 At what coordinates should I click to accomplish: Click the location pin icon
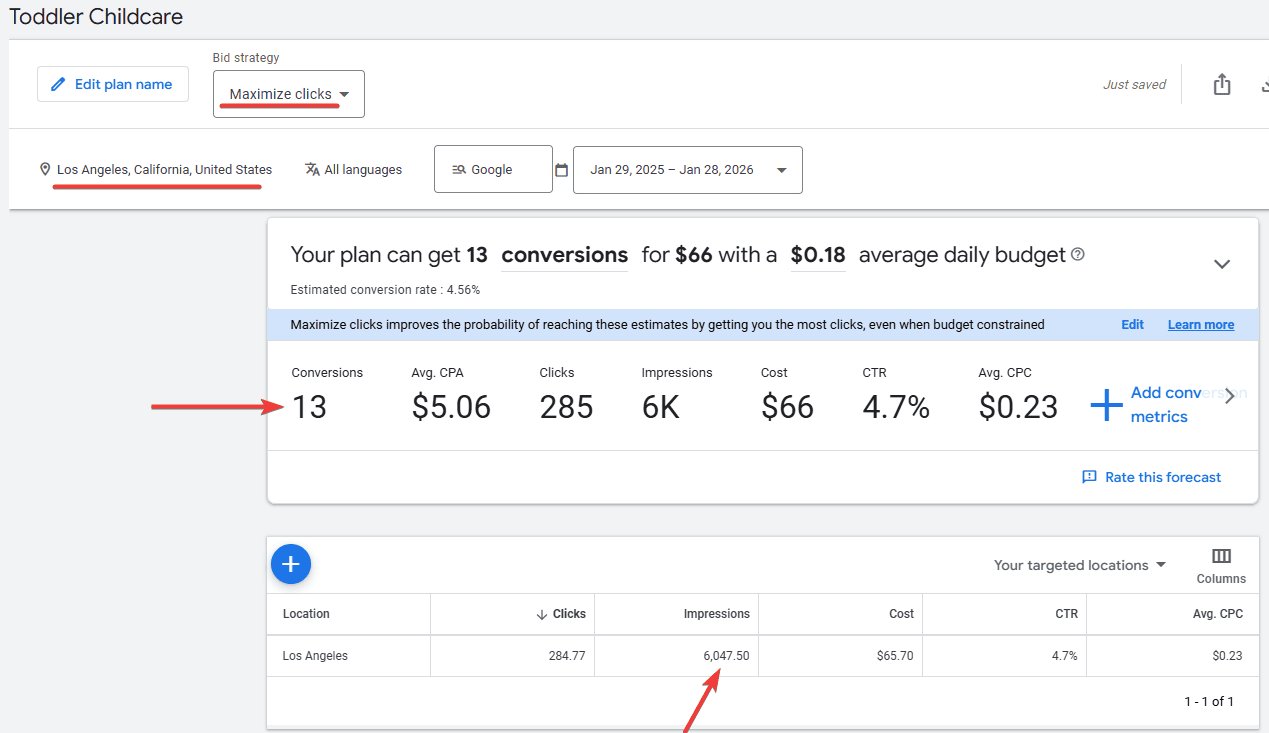click(x=45, y=170)
